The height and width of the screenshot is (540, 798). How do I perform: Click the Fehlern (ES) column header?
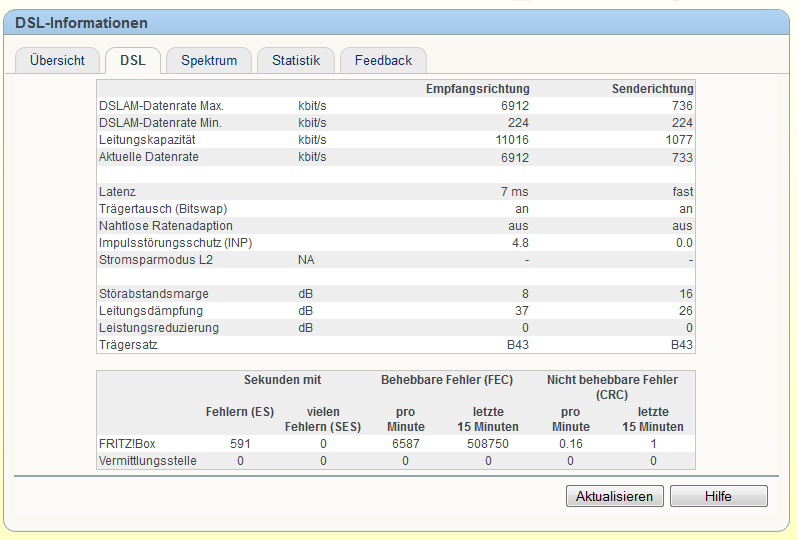(240, 412)
